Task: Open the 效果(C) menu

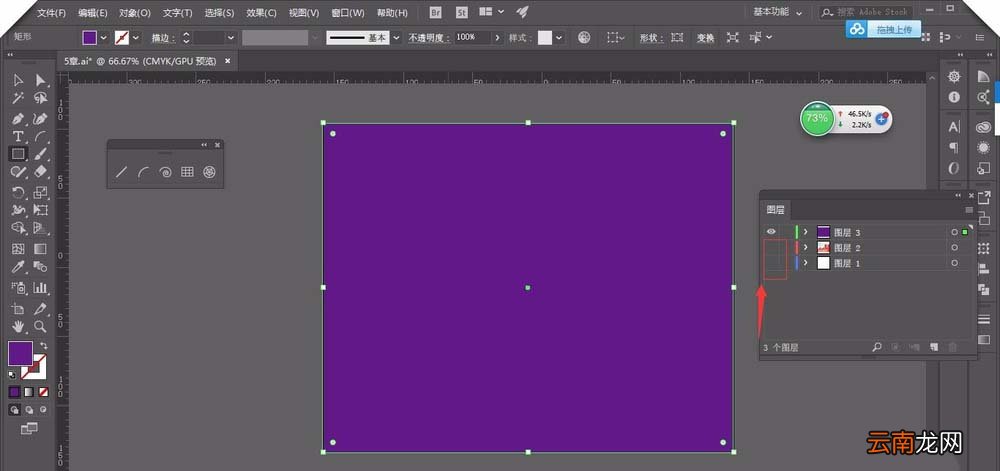Action: point(261,12)
